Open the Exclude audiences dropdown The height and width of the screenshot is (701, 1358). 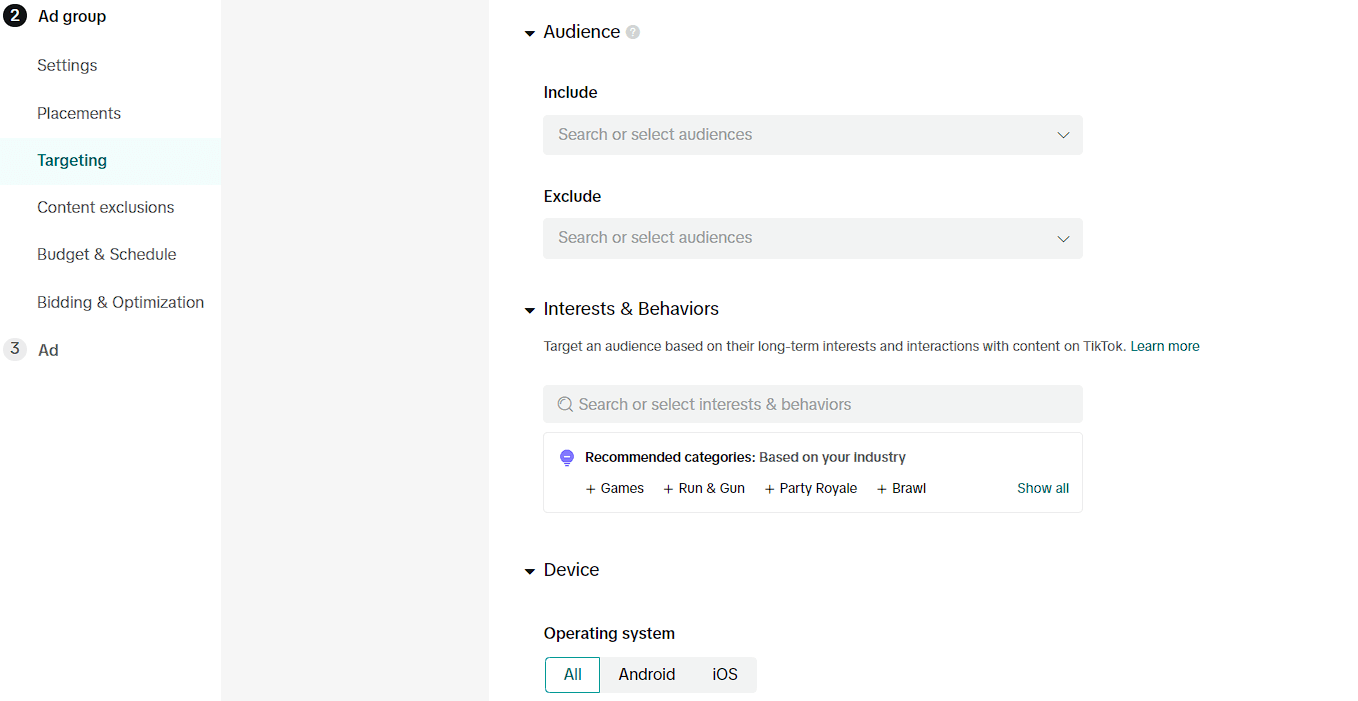point(812,238)
